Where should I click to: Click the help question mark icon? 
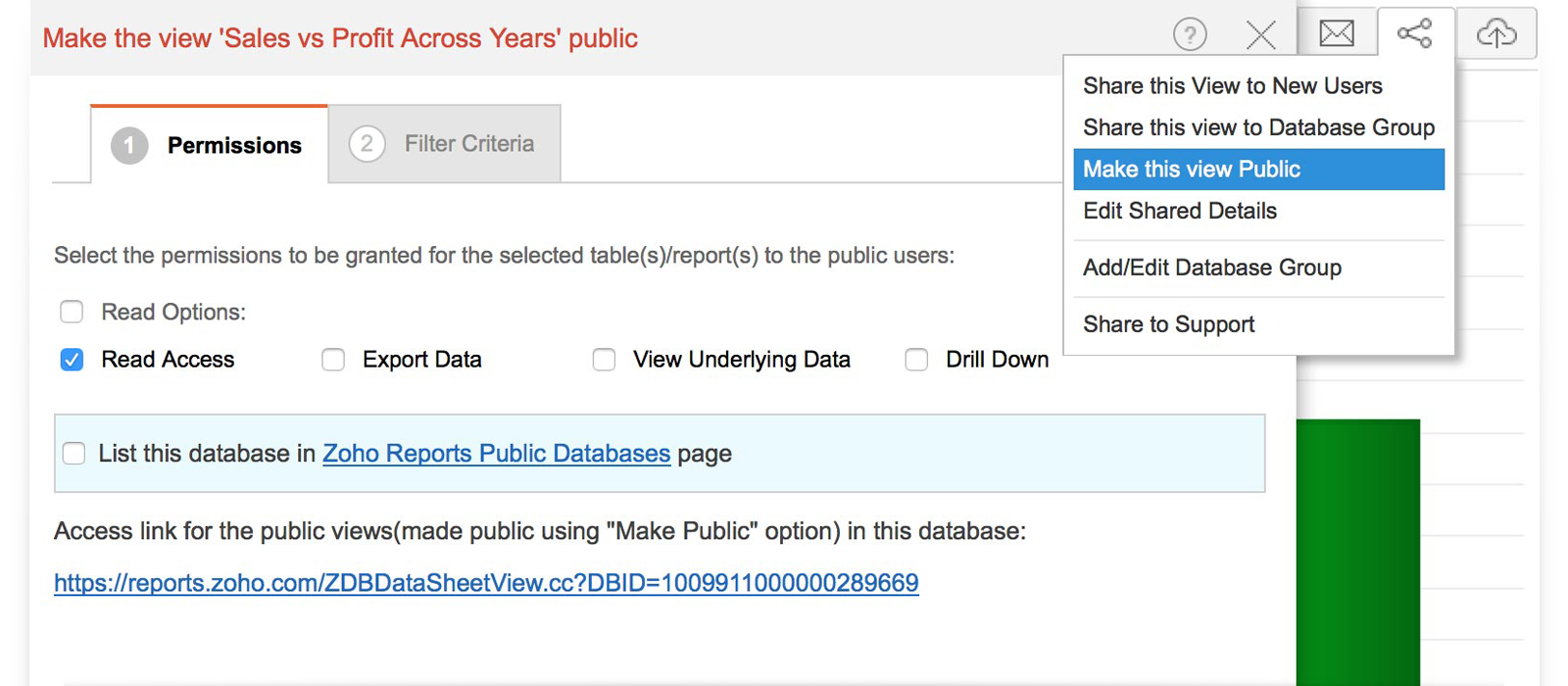pos(1190,36)
